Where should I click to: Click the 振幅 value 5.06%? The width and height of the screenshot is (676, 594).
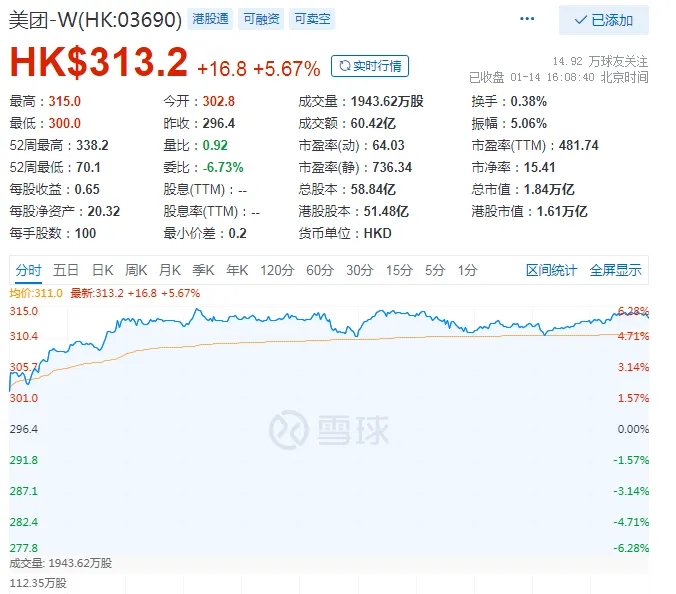[529, 123]
